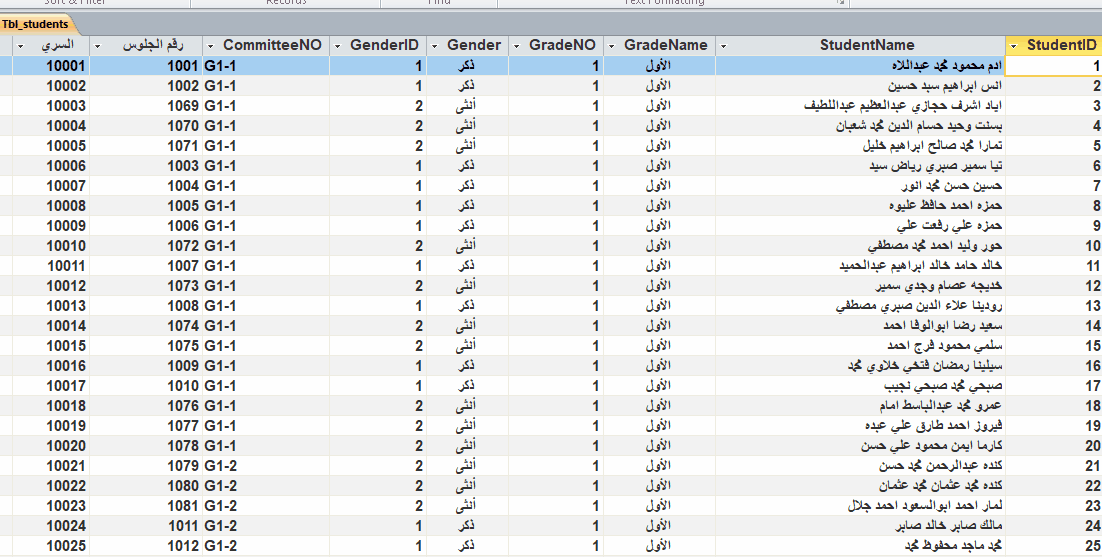
Task: Select the StudentName column header
Action: [866, 45]
